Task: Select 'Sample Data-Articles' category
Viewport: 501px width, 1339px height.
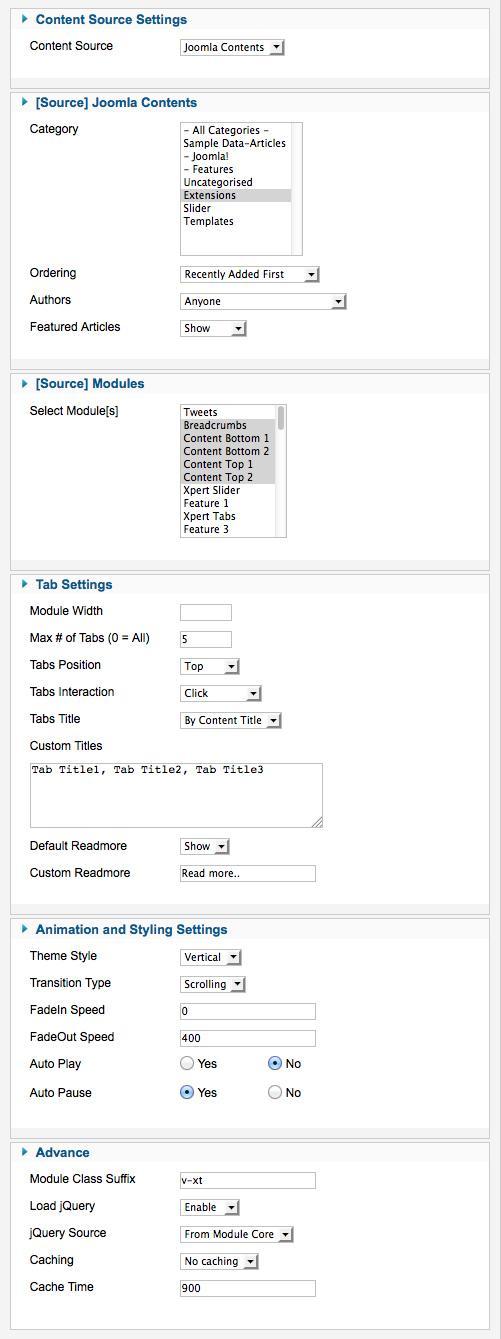Action: [x=236, y=143]
